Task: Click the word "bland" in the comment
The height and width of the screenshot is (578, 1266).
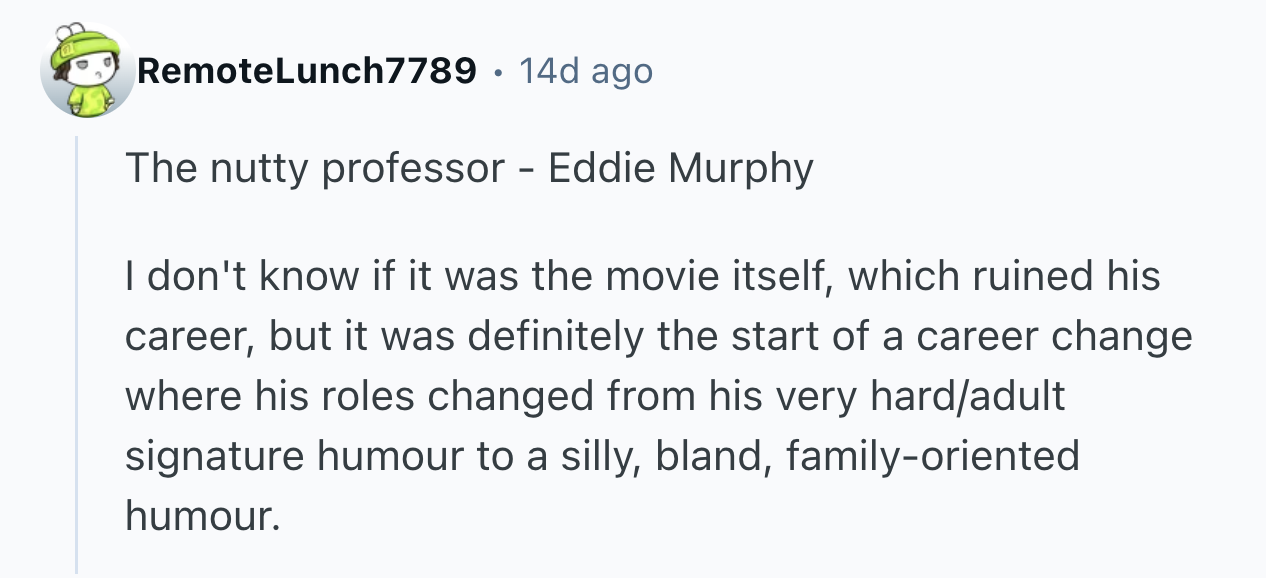Action: pyautogui.click(x=713, y=456)
